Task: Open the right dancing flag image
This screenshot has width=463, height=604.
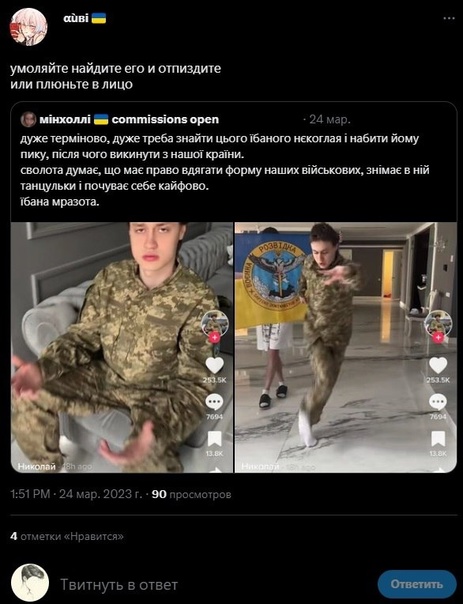Action: 346,347
